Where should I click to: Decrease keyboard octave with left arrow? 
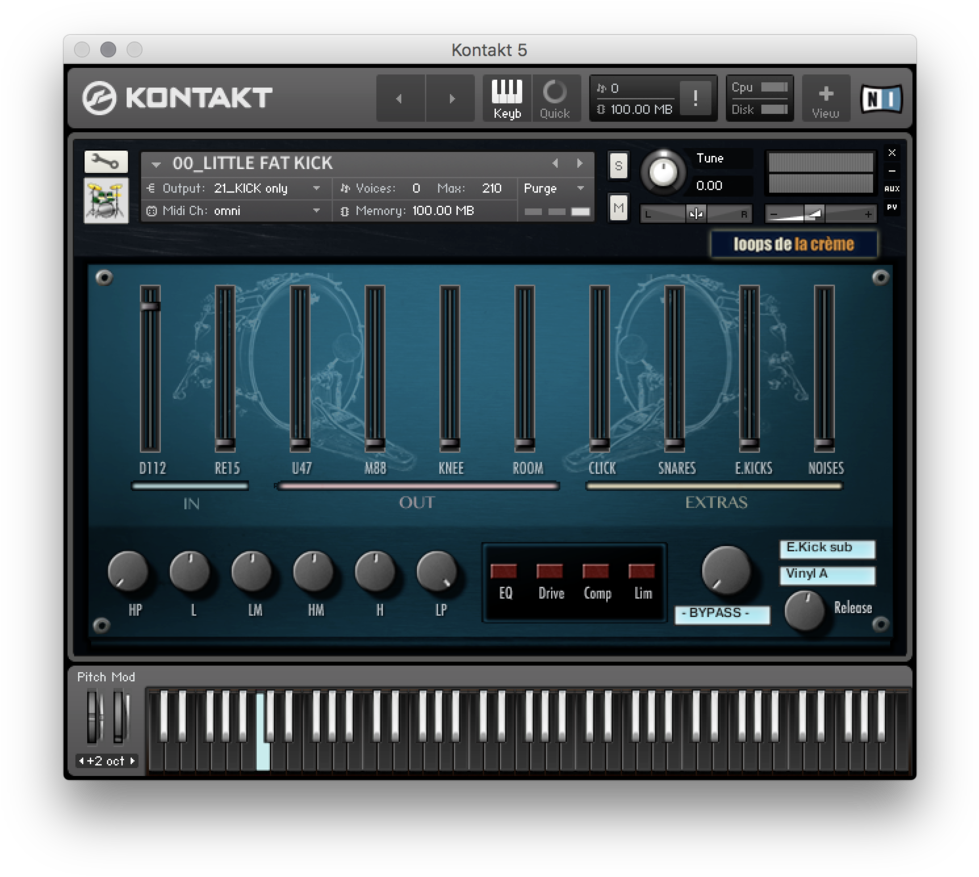pos(81,761)
